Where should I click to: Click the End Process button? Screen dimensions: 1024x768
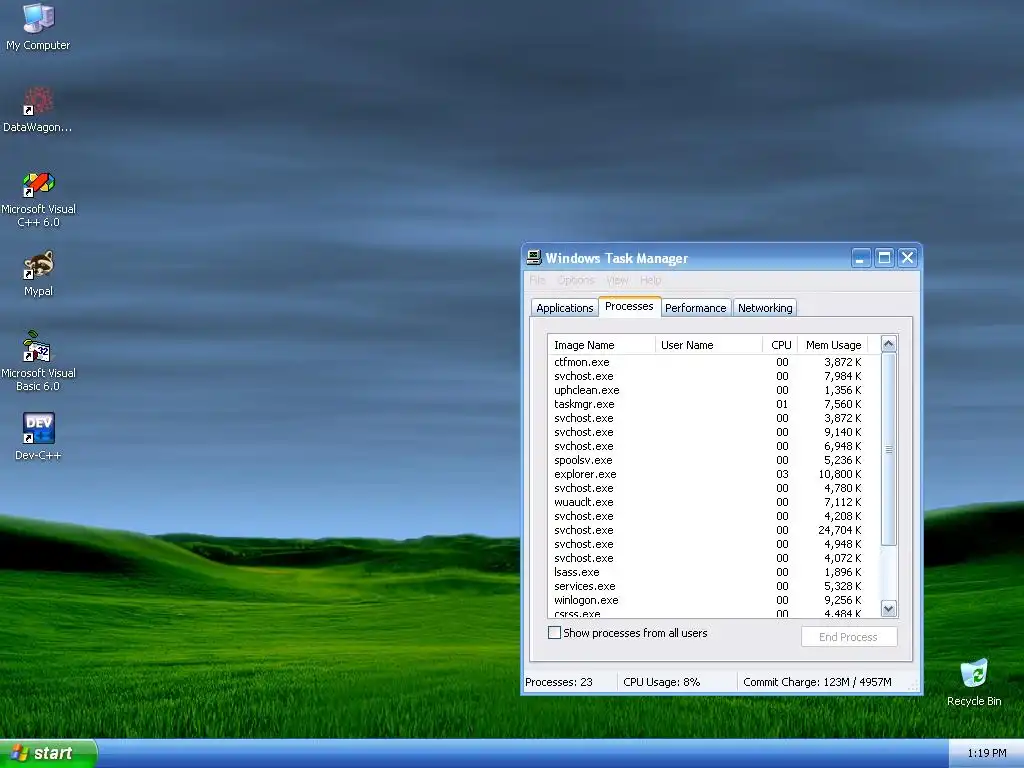(848, 637)
